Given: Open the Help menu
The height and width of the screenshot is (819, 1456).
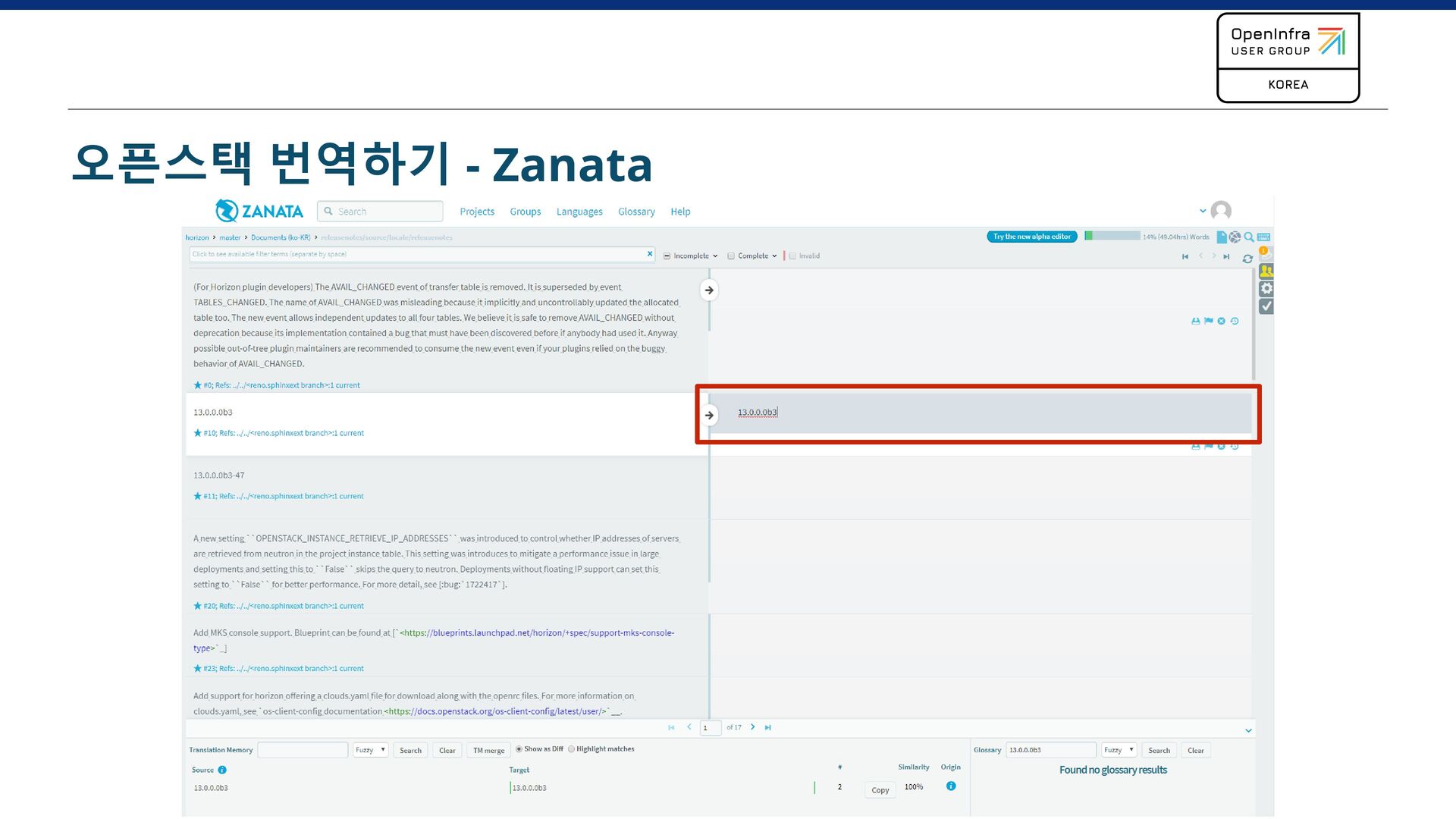Looking at the screenshot, I should tap(680, 212).
